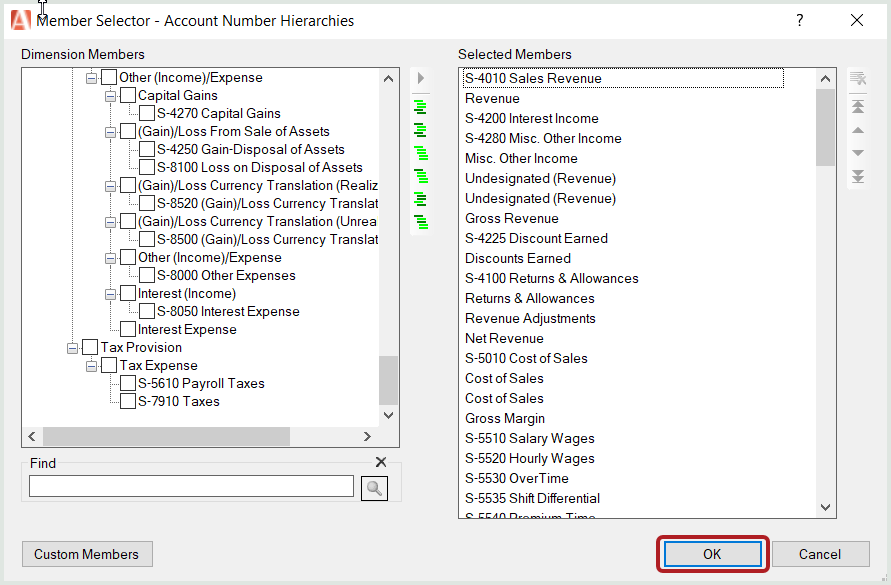Collapse top Other (Income)/Expense node

point(91,78)
